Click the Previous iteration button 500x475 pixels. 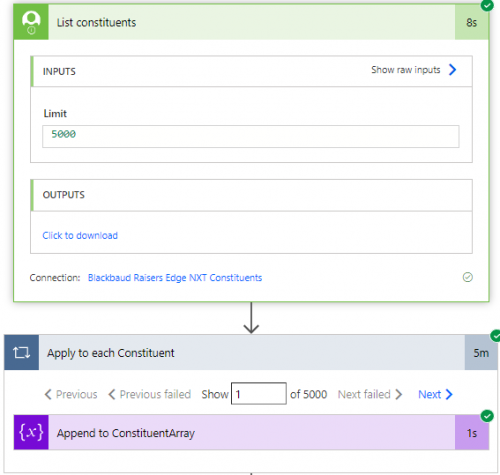(71, 394)
